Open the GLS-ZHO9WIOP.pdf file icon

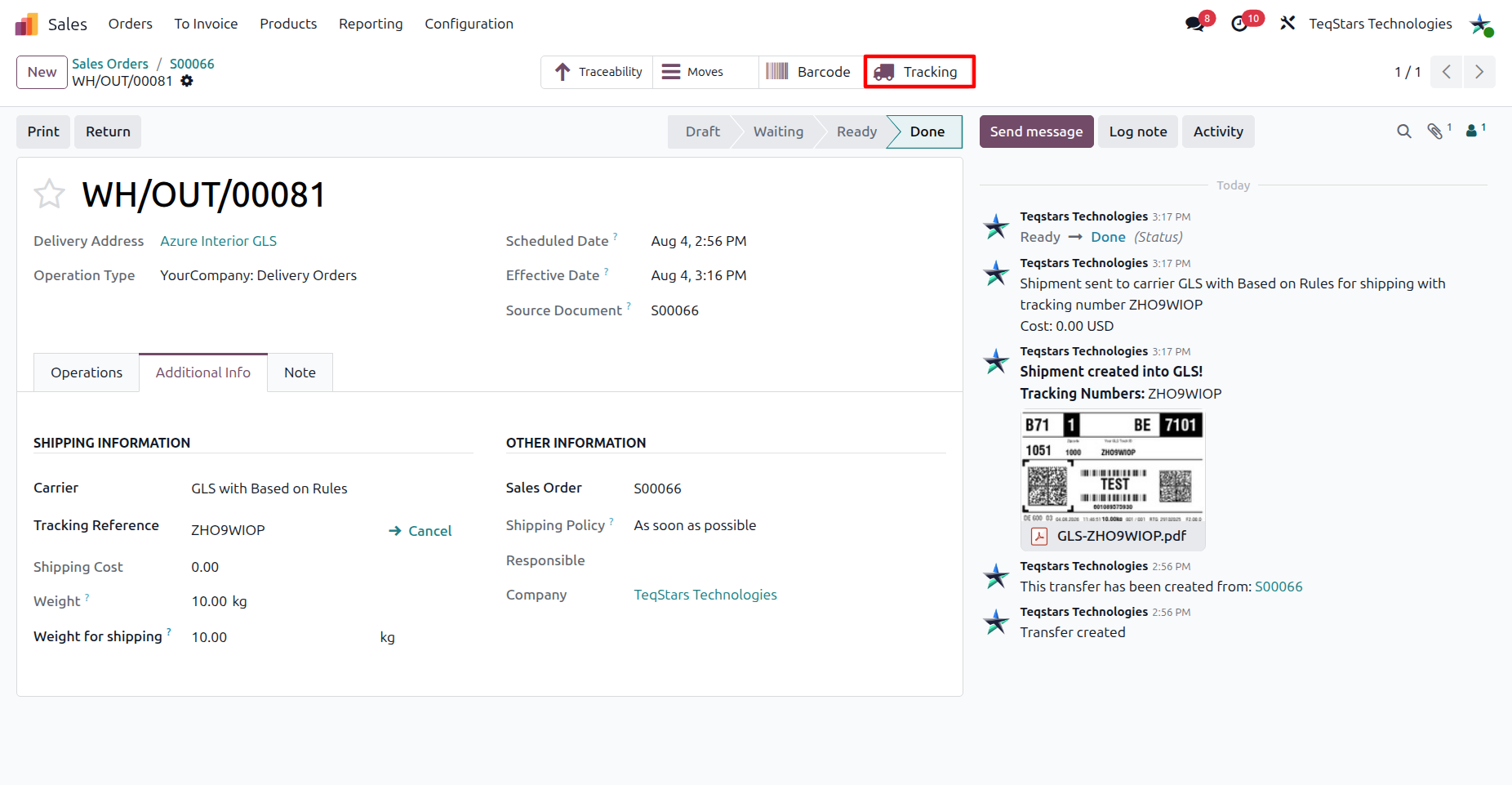[1039, 536]
